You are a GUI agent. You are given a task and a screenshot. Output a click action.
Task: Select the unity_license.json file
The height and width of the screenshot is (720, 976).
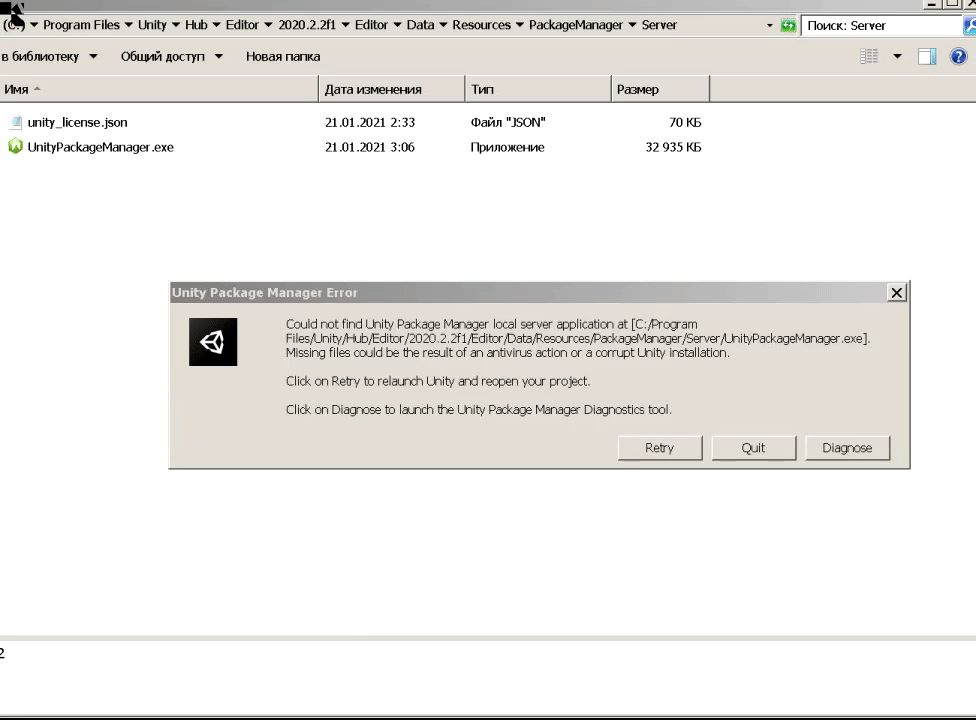77,123
